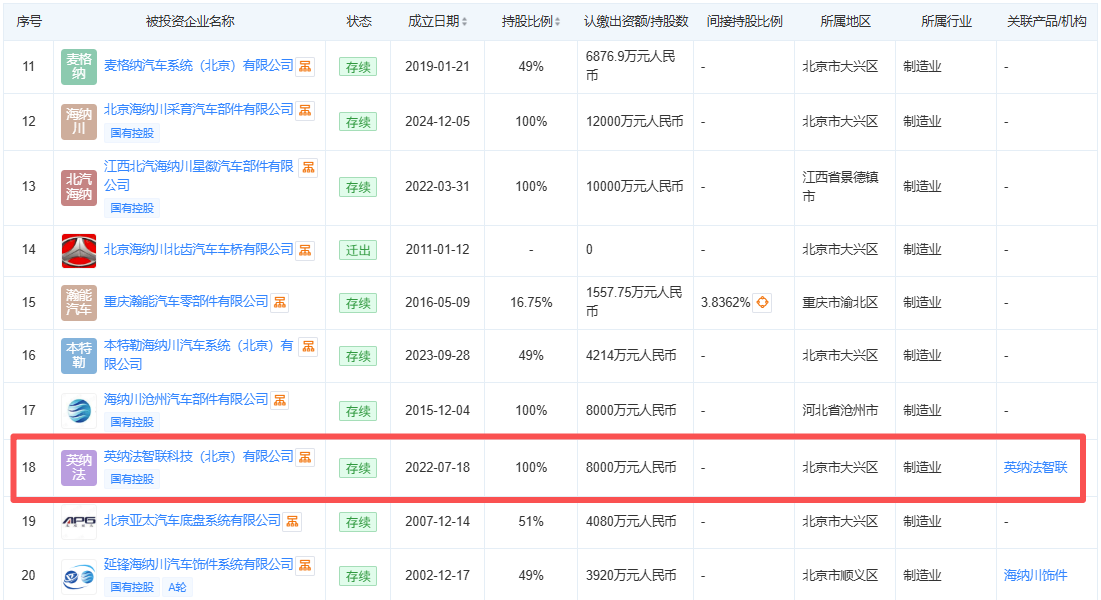Click the 2024-12-05 establishment date
Screen dimensions: 1101x600
click(x=437, y=122)
